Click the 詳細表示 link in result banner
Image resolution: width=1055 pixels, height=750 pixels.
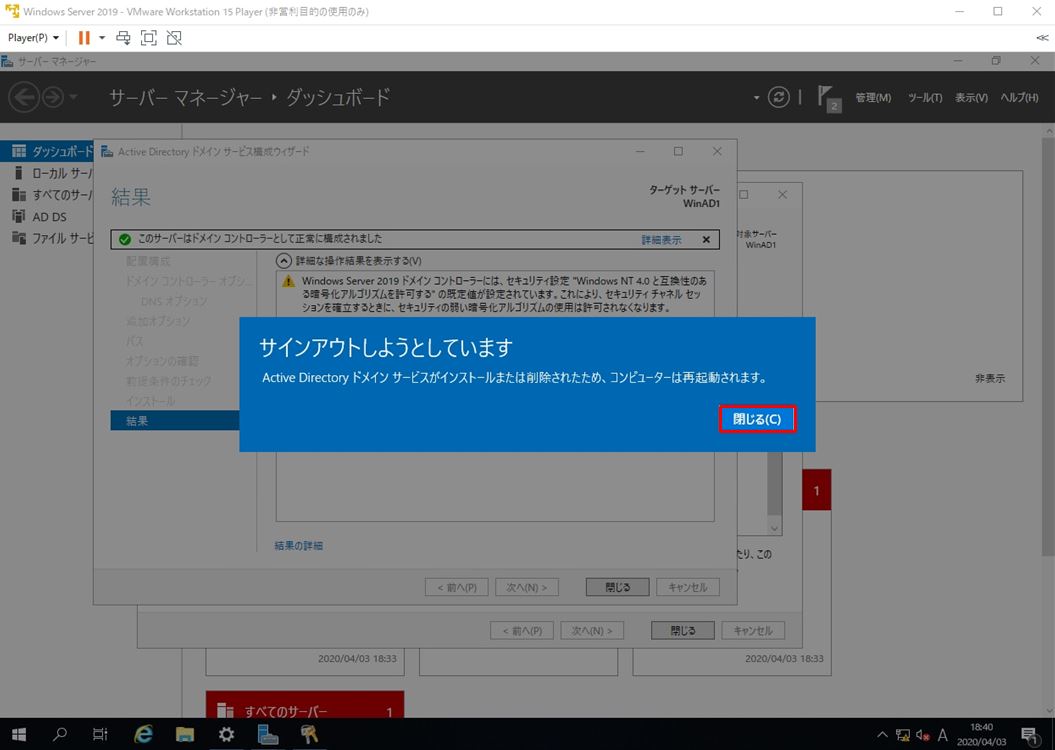click(x=661, y=239)
